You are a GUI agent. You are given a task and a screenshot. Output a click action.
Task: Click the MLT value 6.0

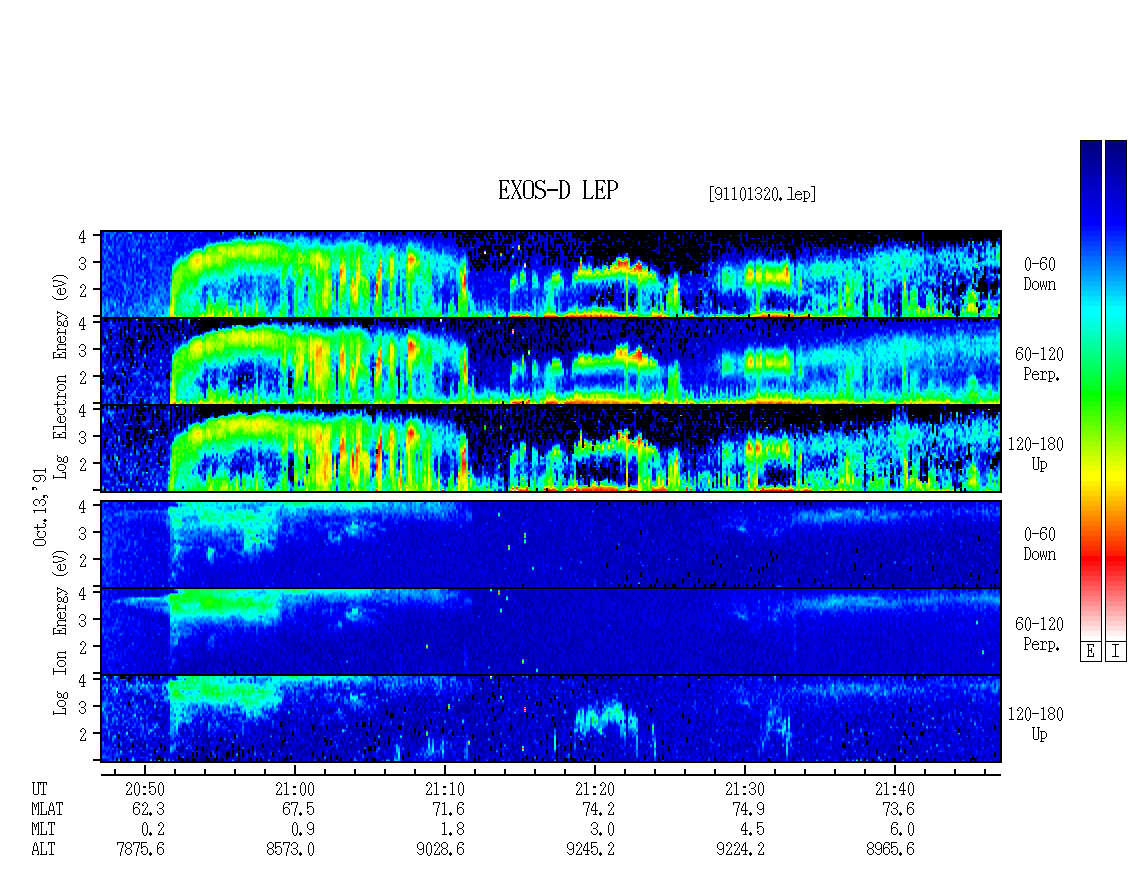tap(902, 830)
